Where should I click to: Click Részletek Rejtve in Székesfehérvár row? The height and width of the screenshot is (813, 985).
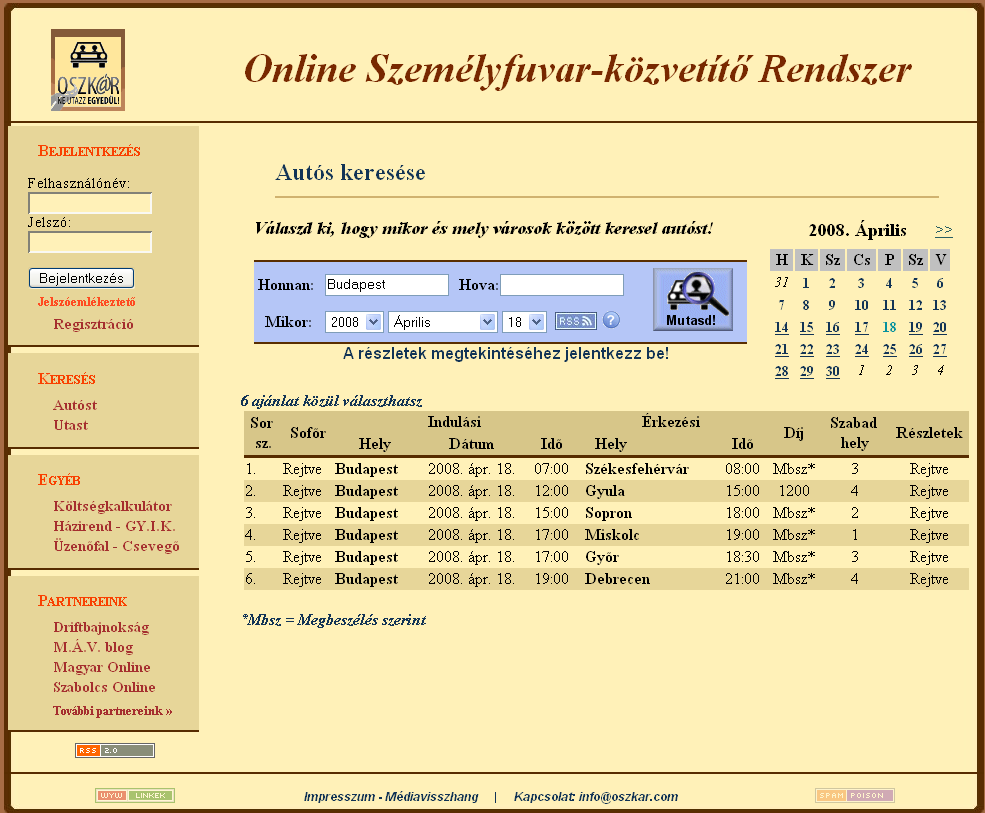tap(929, 469)
